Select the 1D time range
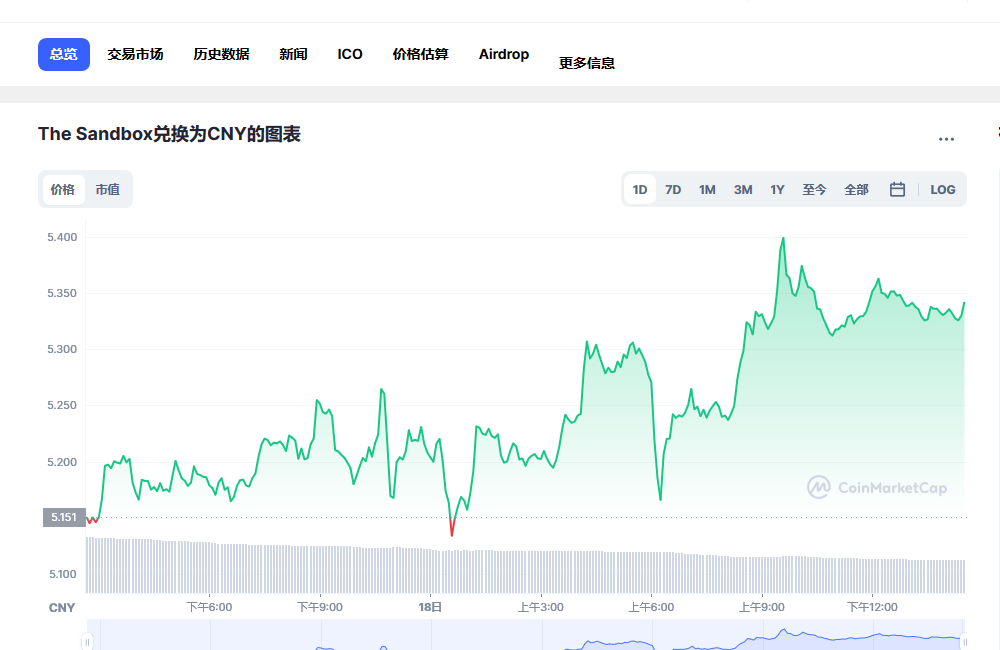 click(x=640, y=189)
